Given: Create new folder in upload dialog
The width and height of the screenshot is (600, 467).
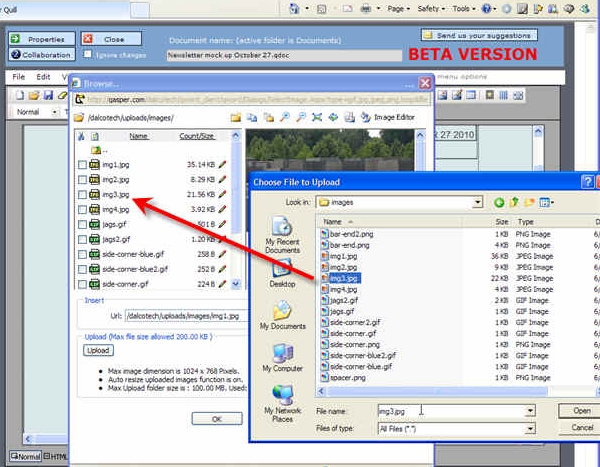Looking at the screenshot, I should (529, 202).
